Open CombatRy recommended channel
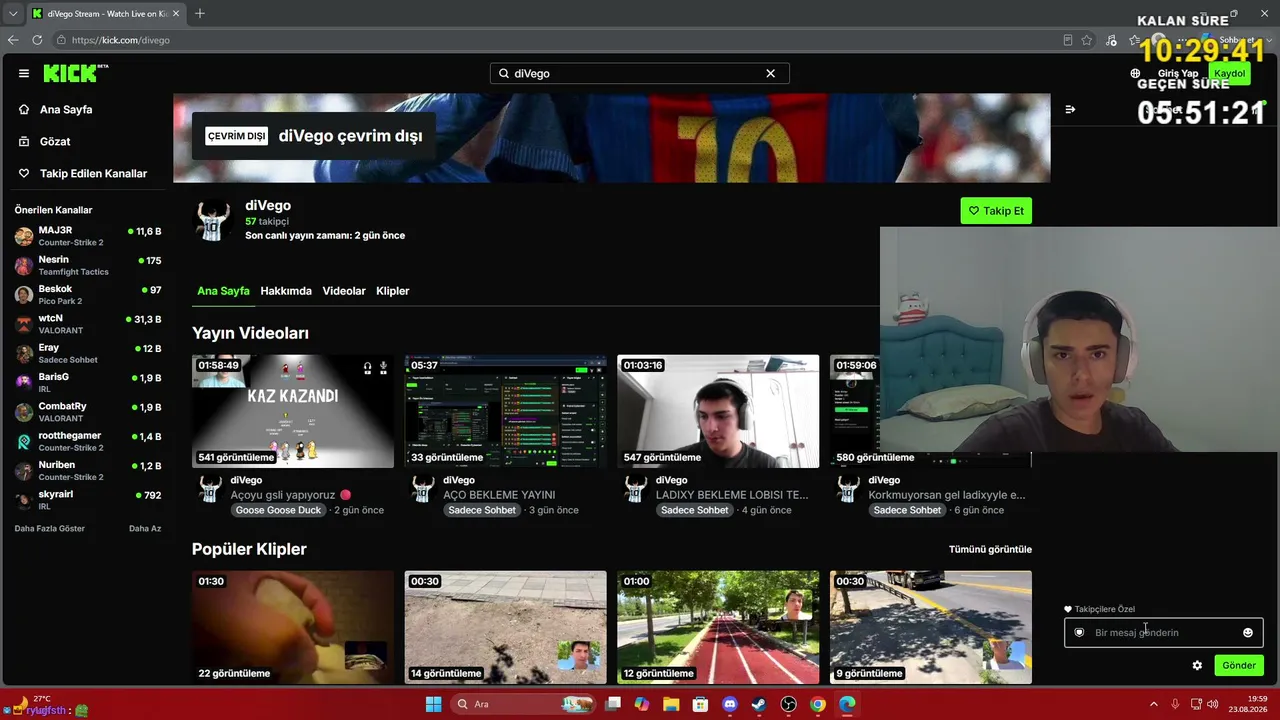Screen dimensions: 1280x720 coord(88,412)
